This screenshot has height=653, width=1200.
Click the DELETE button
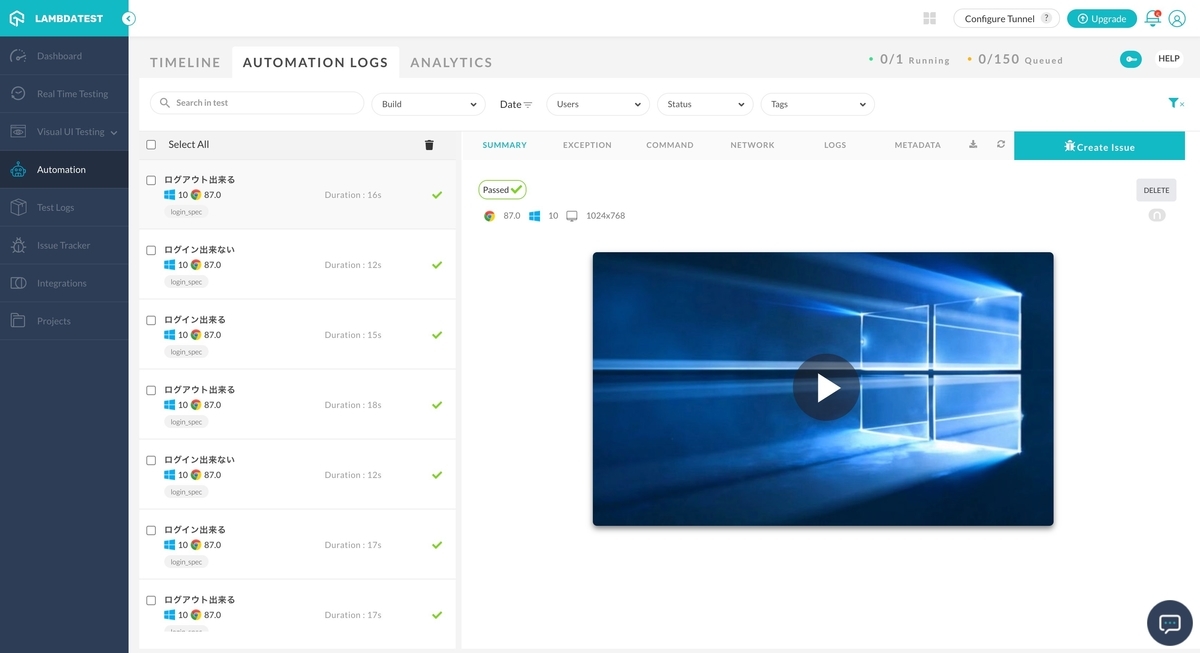[x=1156, y=190]
